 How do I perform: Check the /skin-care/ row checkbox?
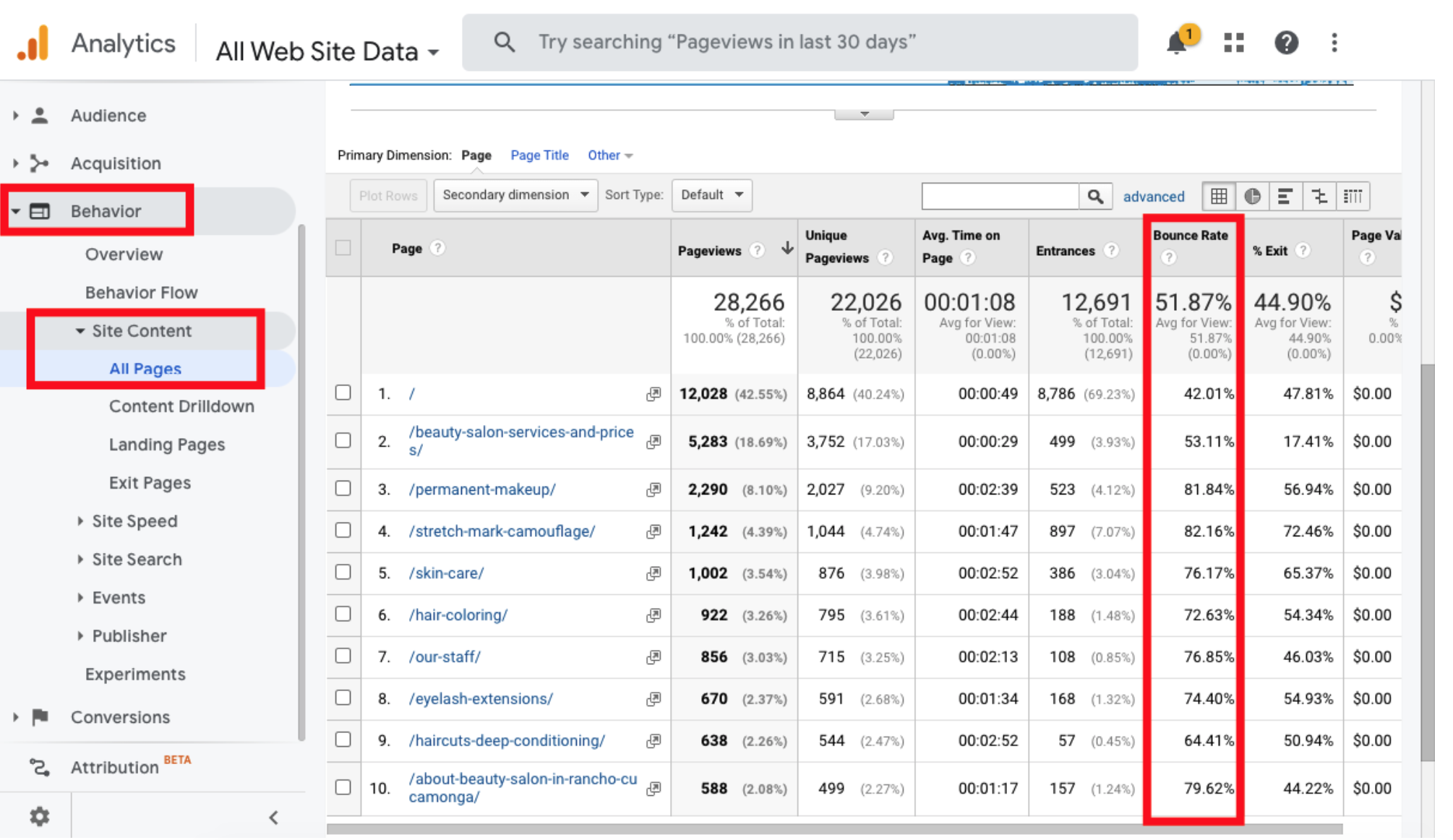tap(343, 573)
